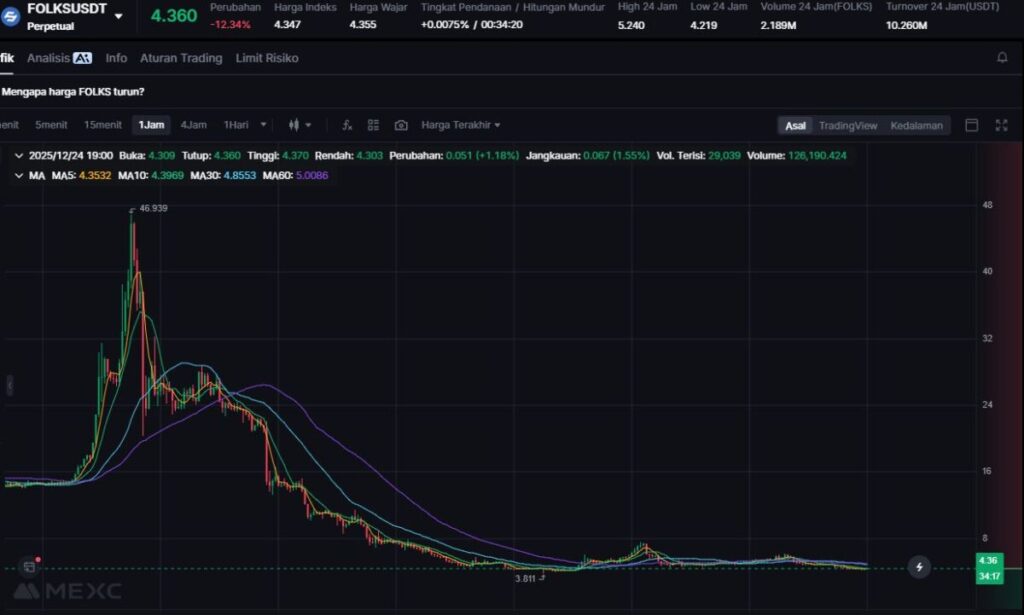
Task: Open the FOLKSUSDT pair selector dropdown
Action: [119, 16]
